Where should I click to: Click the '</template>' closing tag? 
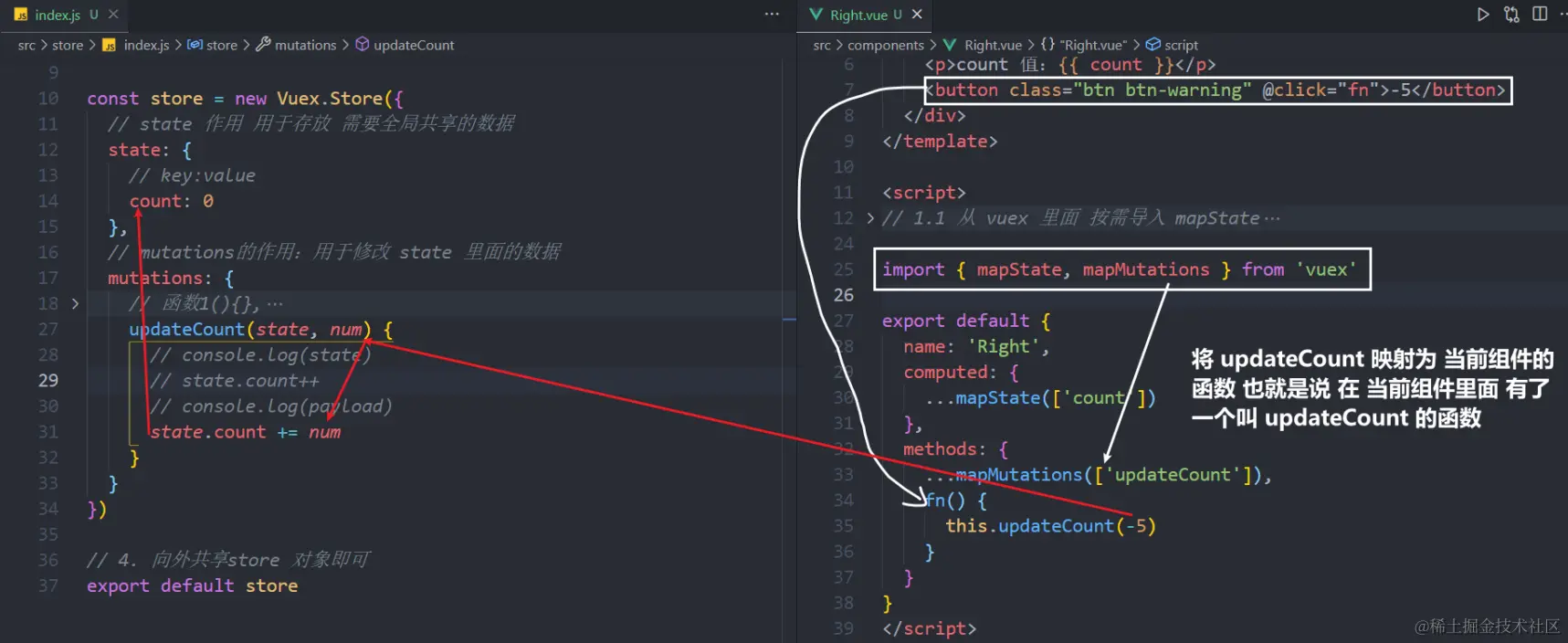point(940,142)
